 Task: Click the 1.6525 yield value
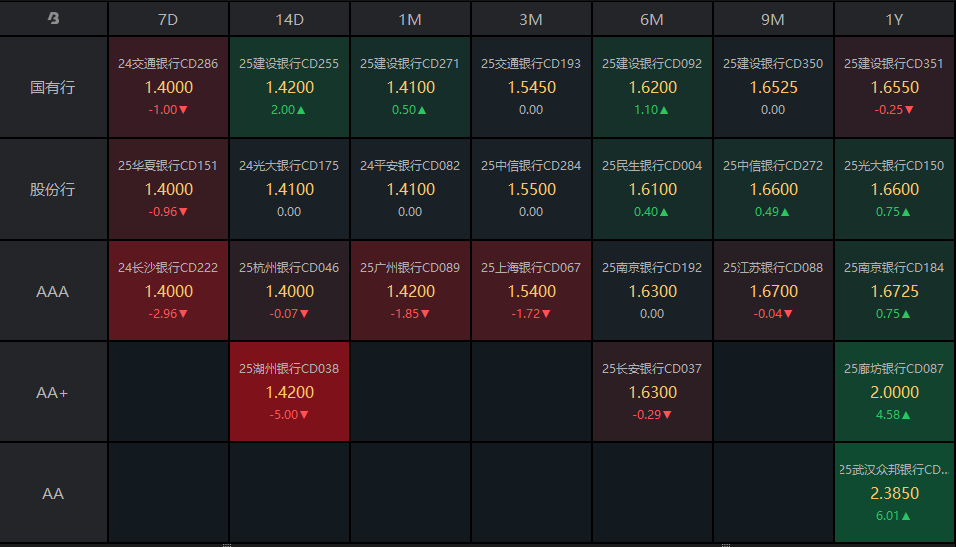click(x=774, y=87)
